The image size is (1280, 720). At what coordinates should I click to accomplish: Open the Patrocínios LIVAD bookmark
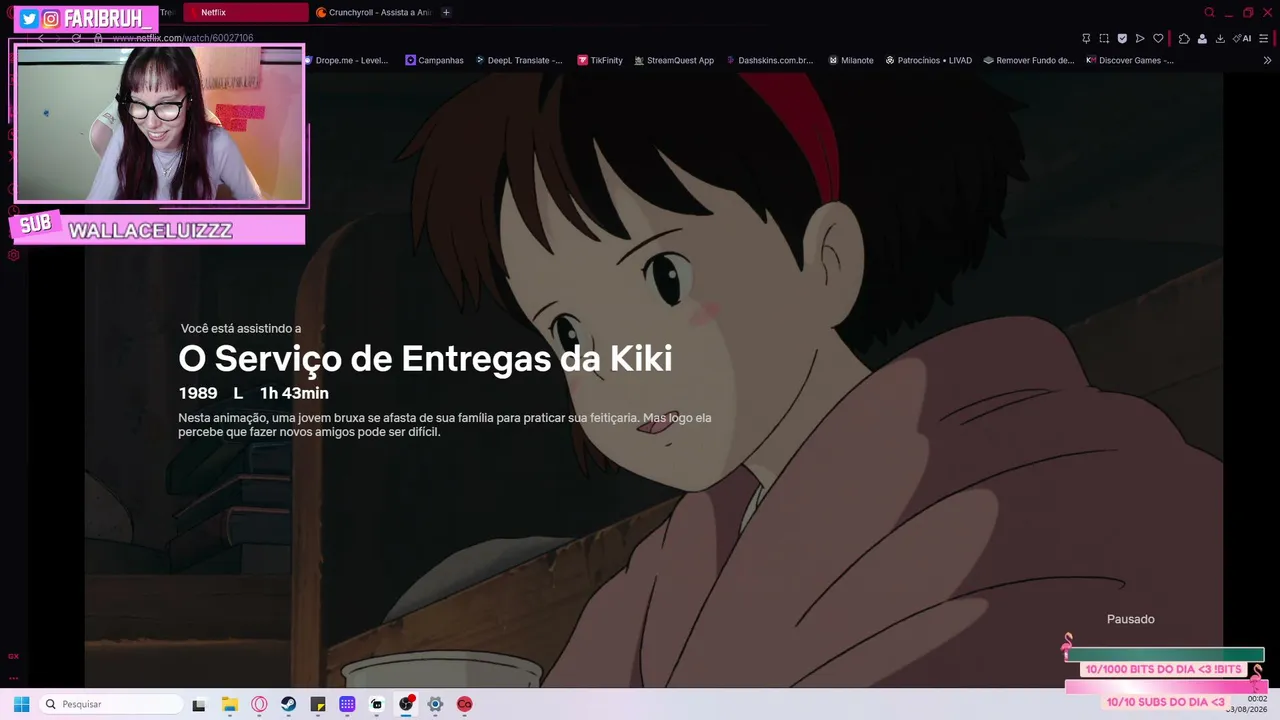(x=928, y=60)
